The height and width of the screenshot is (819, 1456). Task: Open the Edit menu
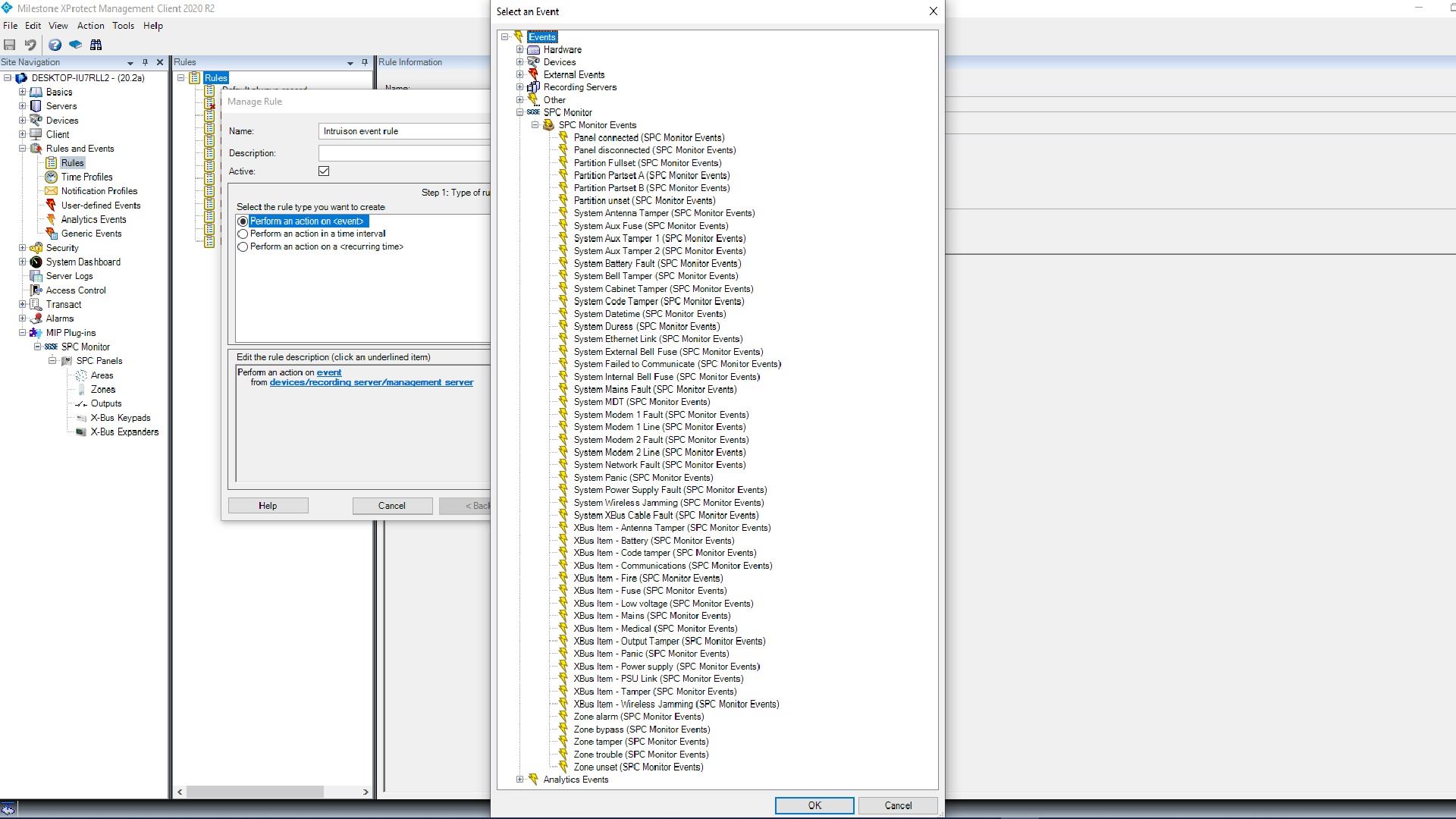coord(33,26)
